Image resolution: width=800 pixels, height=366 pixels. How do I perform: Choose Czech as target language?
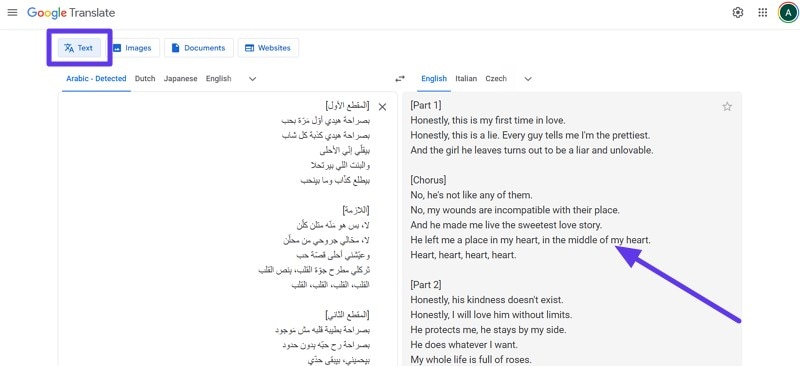coord(496,79)
